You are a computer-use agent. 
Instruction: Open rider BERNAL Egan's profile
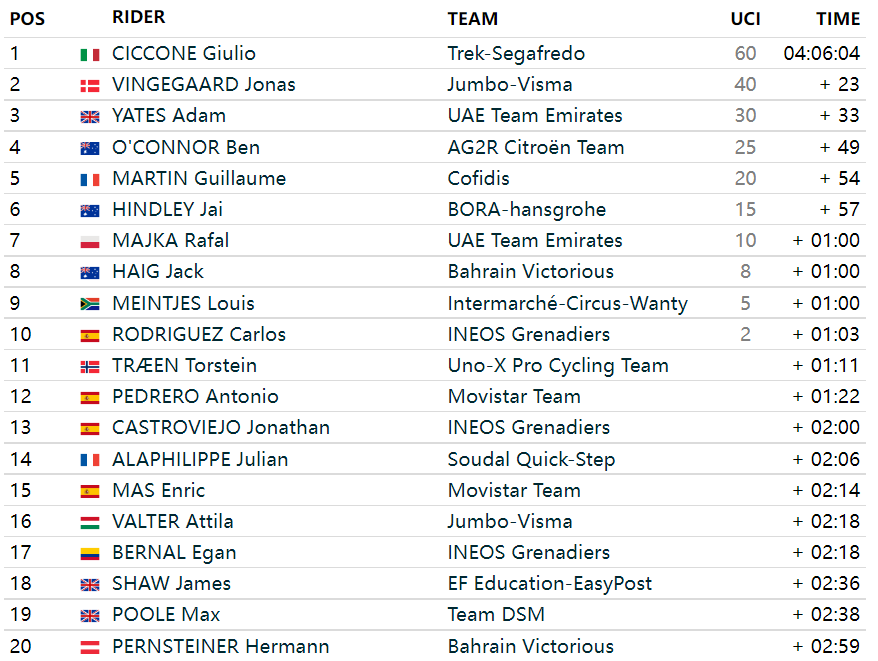[x=174, y=553]
